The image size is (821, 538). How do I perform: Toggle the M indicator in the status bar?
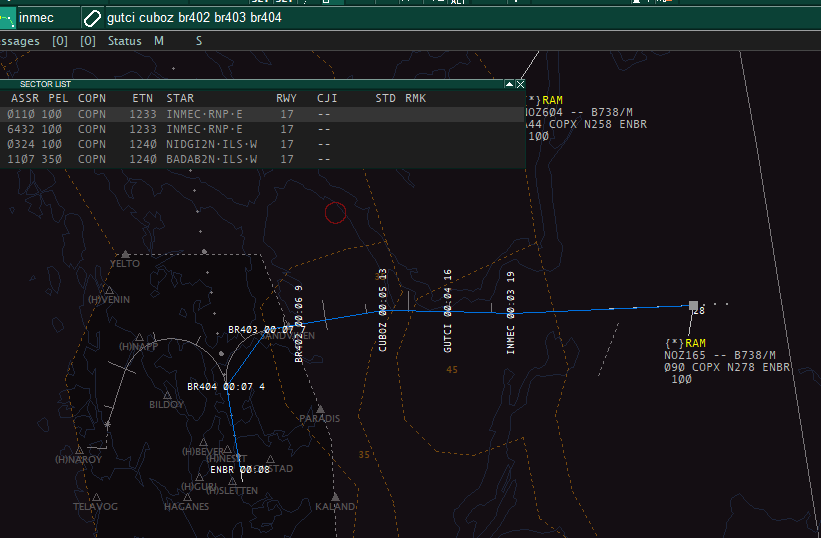click(x=159, y=41)
